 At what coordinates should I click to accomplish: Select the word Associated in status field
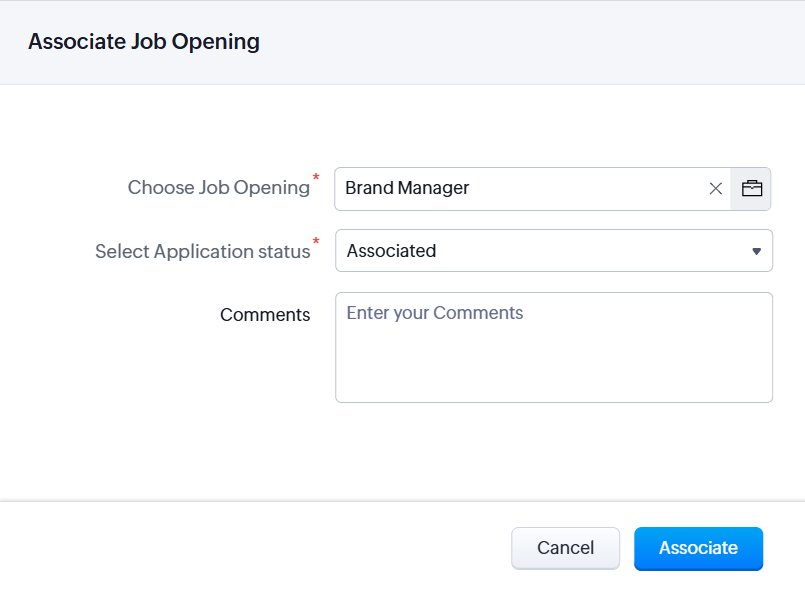click(x=391, y=251)
